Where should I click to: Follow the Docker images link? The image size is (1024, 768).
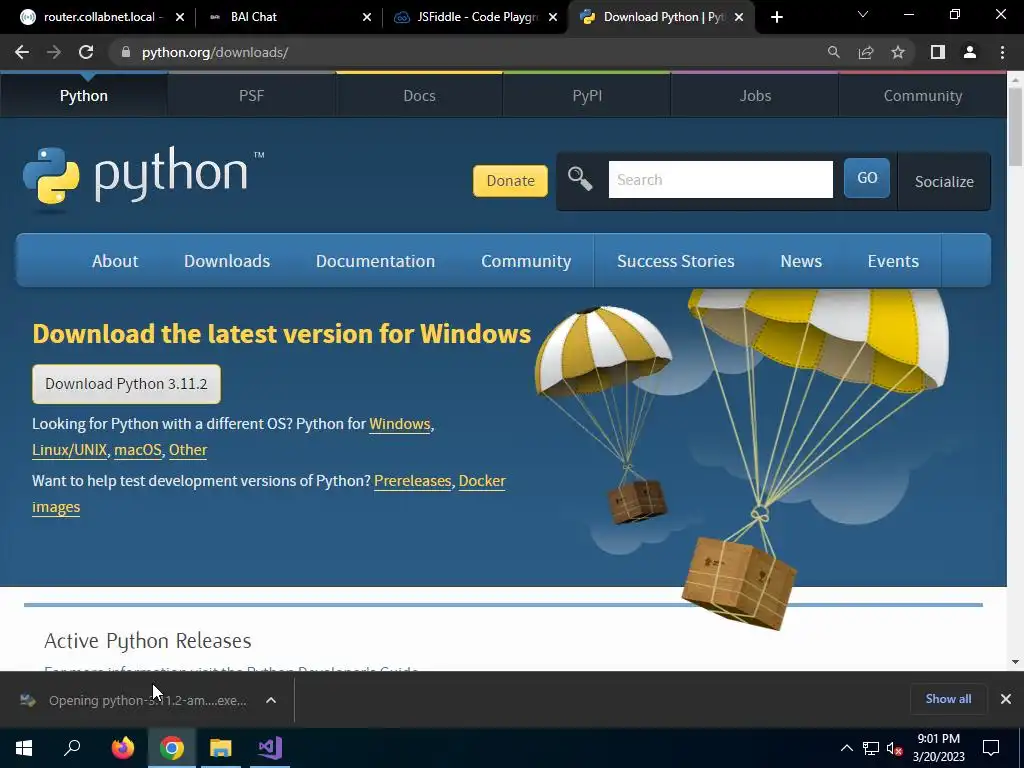point(482,481)
